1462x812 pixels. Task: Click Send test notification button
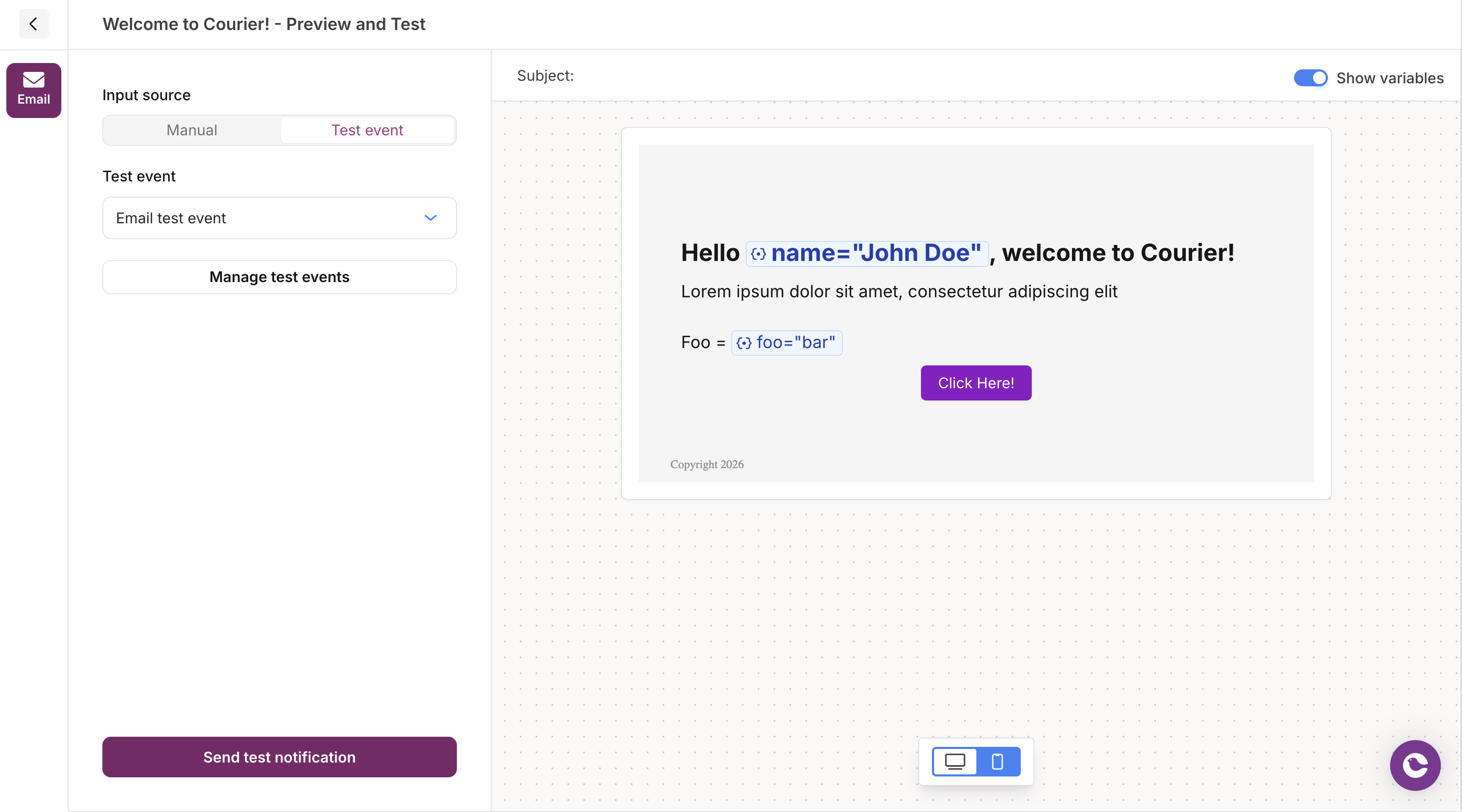(279, 757)
